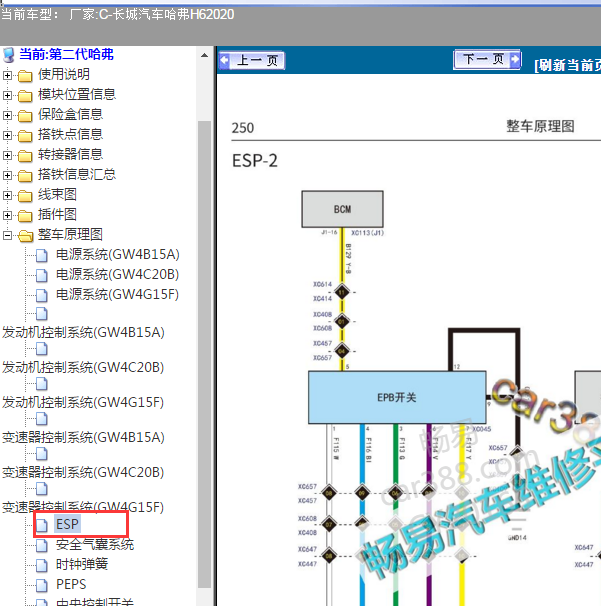Click the 转接器信息 folder icon
The height and width of the screenshot is (606, 601).
[25, 156]
